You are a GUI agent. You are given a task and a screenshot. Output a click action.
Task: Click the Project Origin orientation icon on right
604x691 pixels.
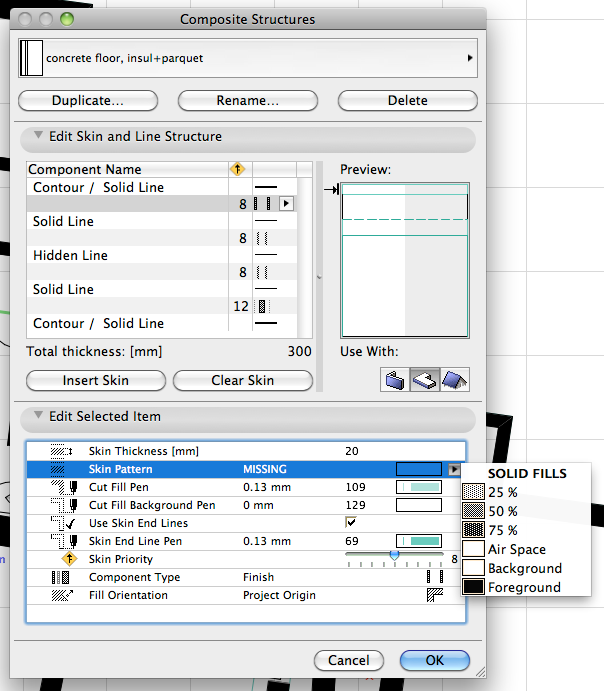coord(435,595)
